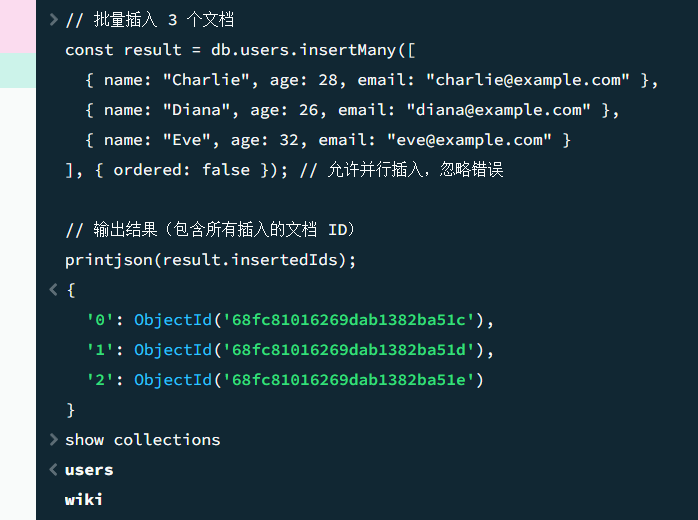Click the printjson(result.insertedIds) line
The height and width of the screenshot is (520, 698).
(x=210, y=260)
